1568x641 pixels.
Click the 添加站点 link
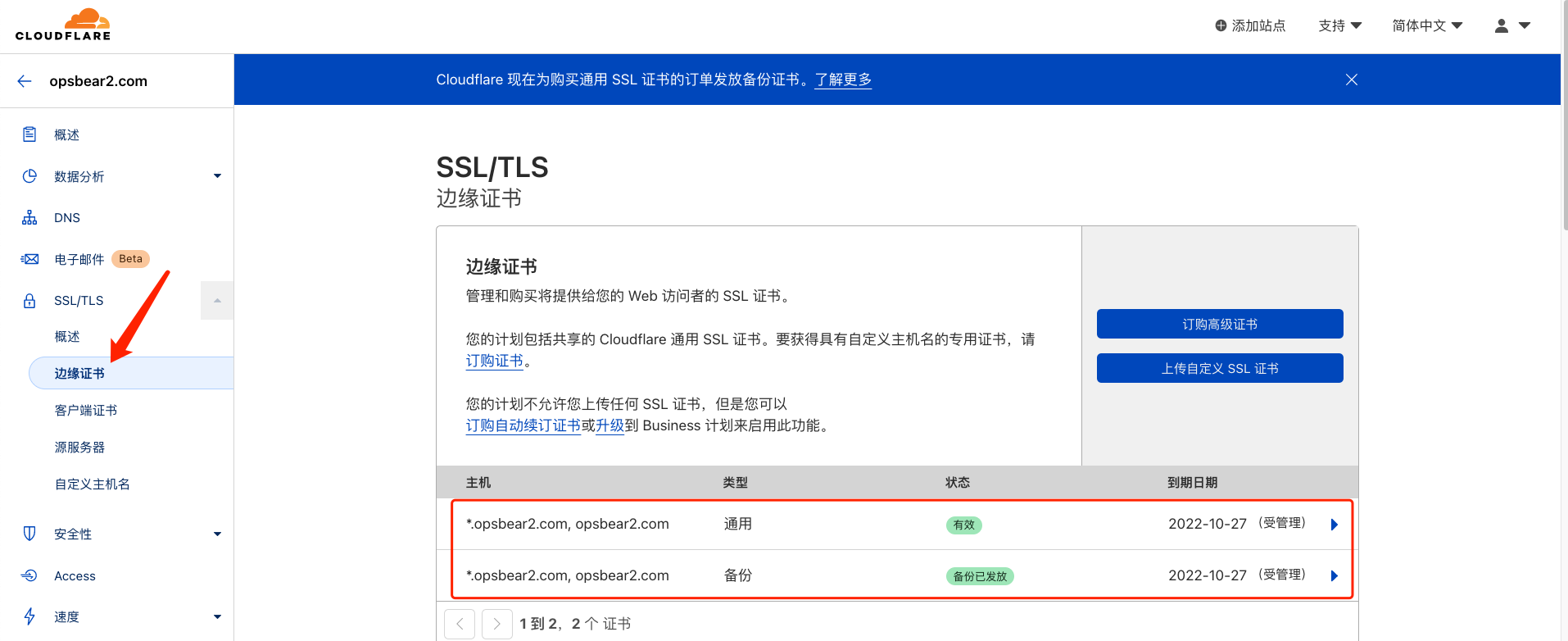click(1250, 25)
